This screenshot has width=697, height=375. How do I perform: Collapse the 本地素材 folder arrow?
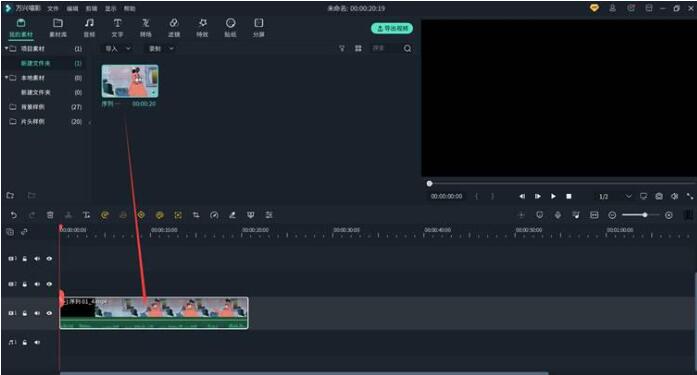click(x=6, y=78)
